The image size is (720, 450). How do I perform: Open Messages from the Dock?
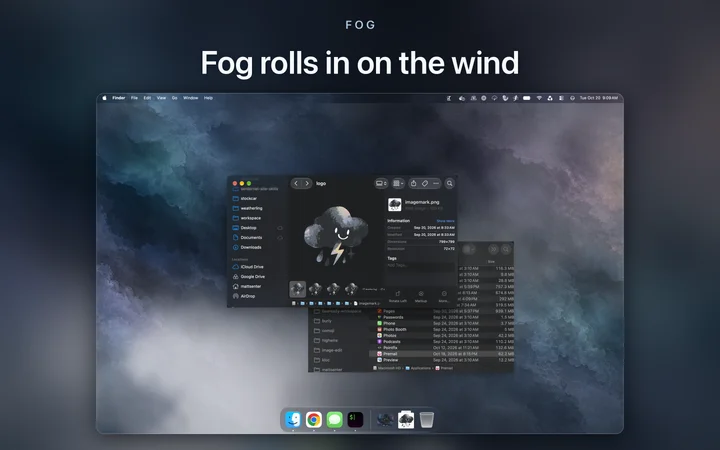335,419
